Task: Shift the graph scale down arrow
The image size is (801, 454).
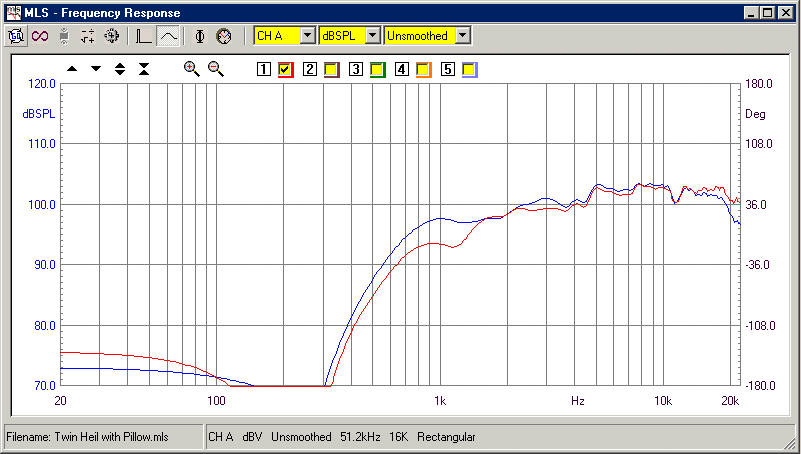Action: [x=96, y=69]
